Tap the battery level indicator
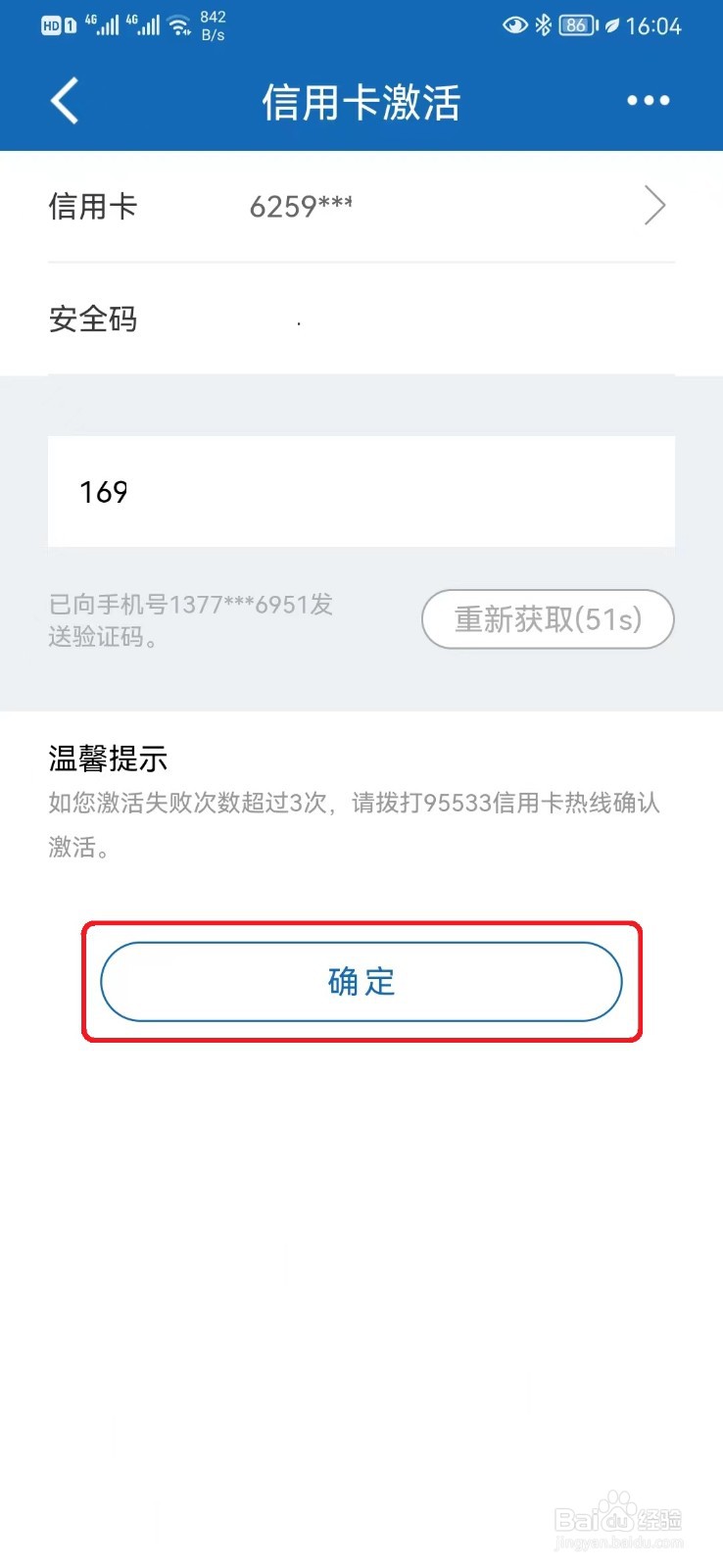 [578, 25]
